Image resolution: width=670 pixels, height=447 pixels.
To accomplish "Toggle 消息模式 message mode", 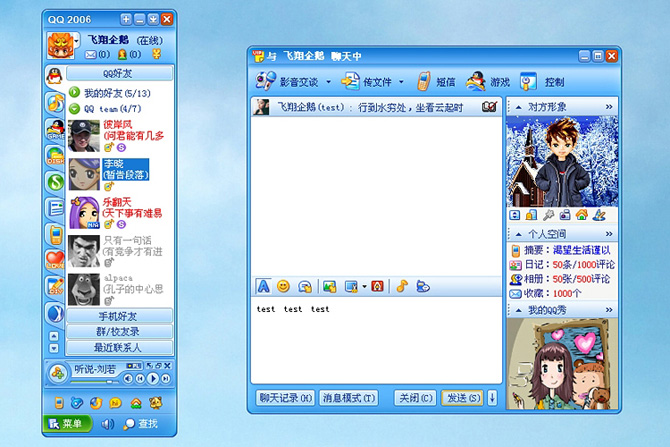I will pos(348,398).
